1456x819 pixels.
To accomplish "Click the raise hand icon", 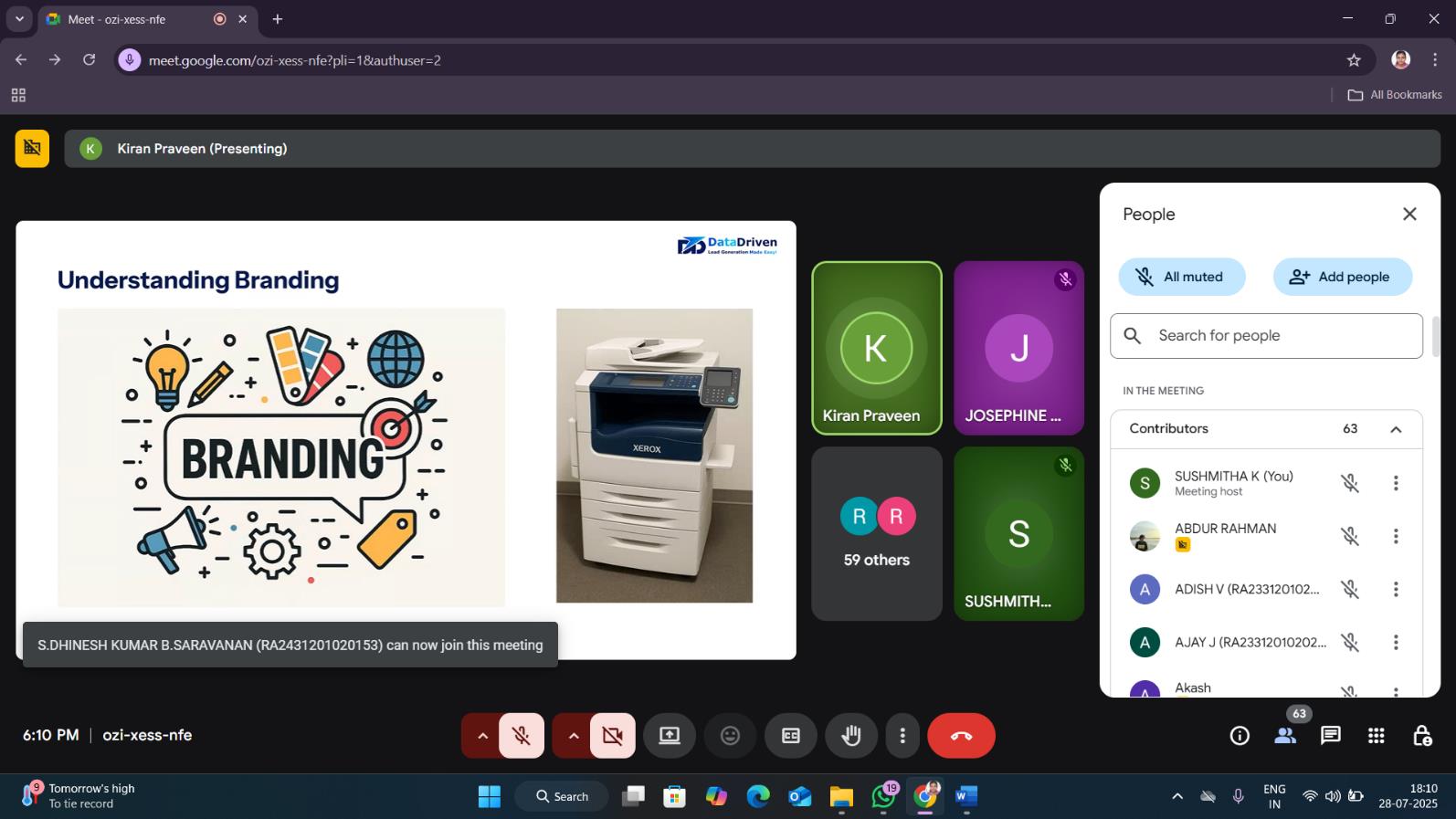I will coord(851,736).
